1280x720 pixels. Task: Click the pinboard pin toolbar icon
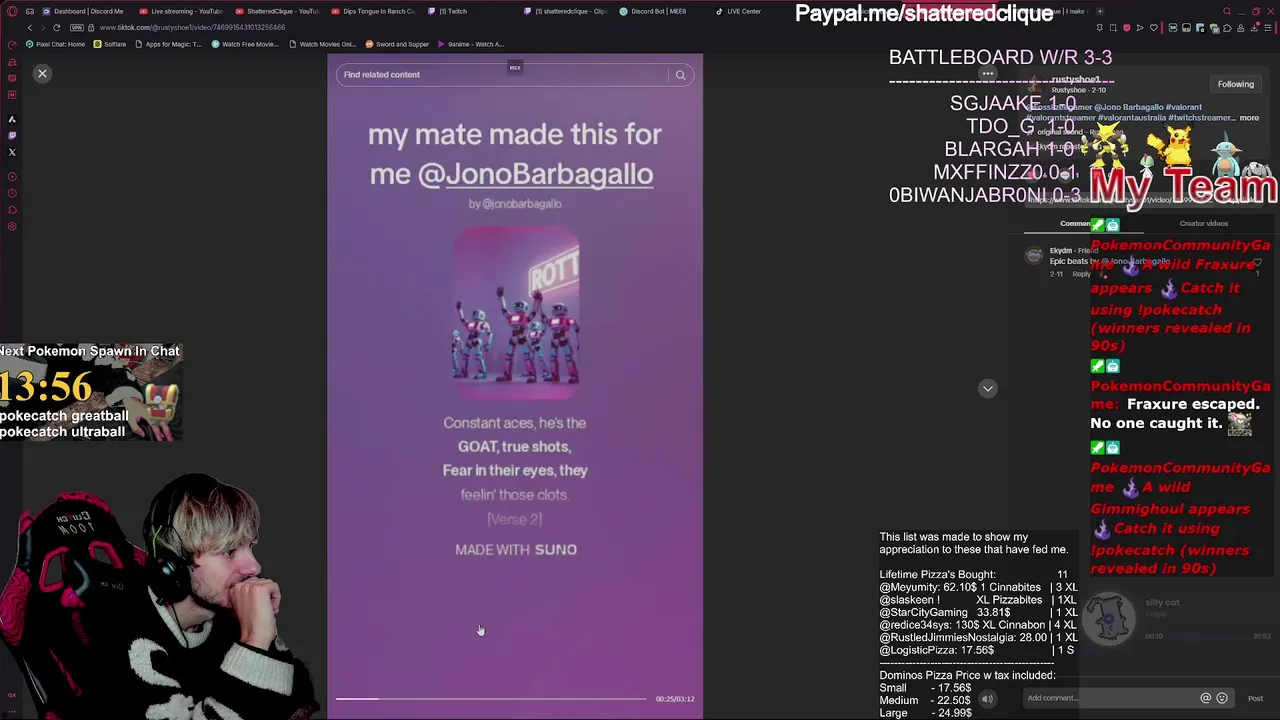point(1100,28)
